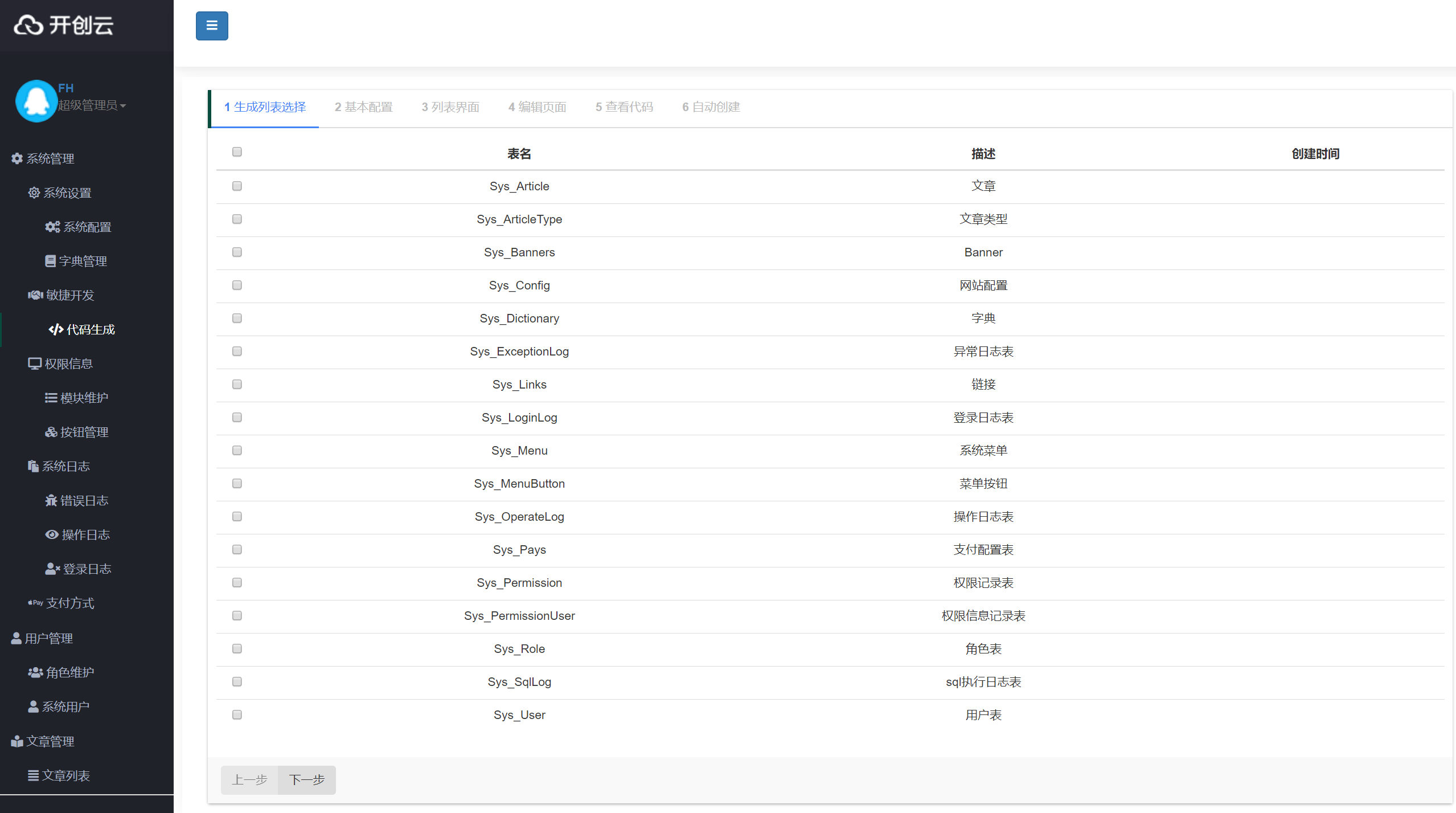This screenshot has height=813, width=1456.
Task: Click the FH user avatar
Action: pos(36,101)
